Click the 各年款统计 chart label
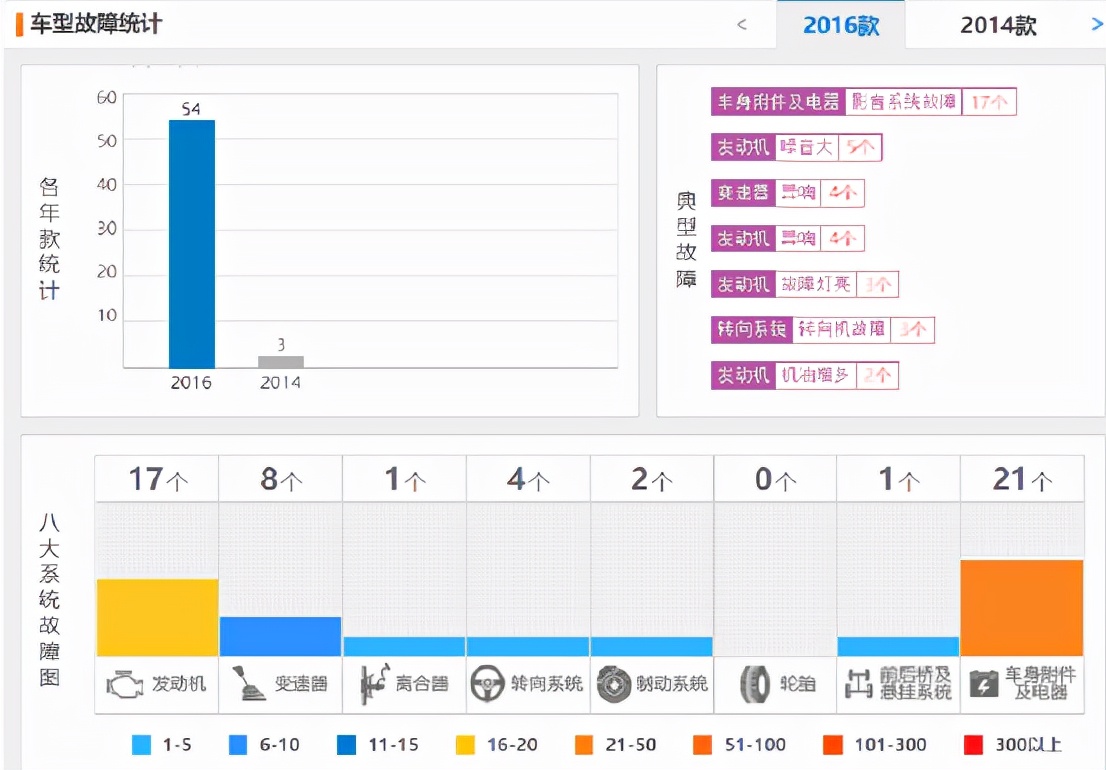This screenshot has width=1106, height=770. [x=49, y=239]
